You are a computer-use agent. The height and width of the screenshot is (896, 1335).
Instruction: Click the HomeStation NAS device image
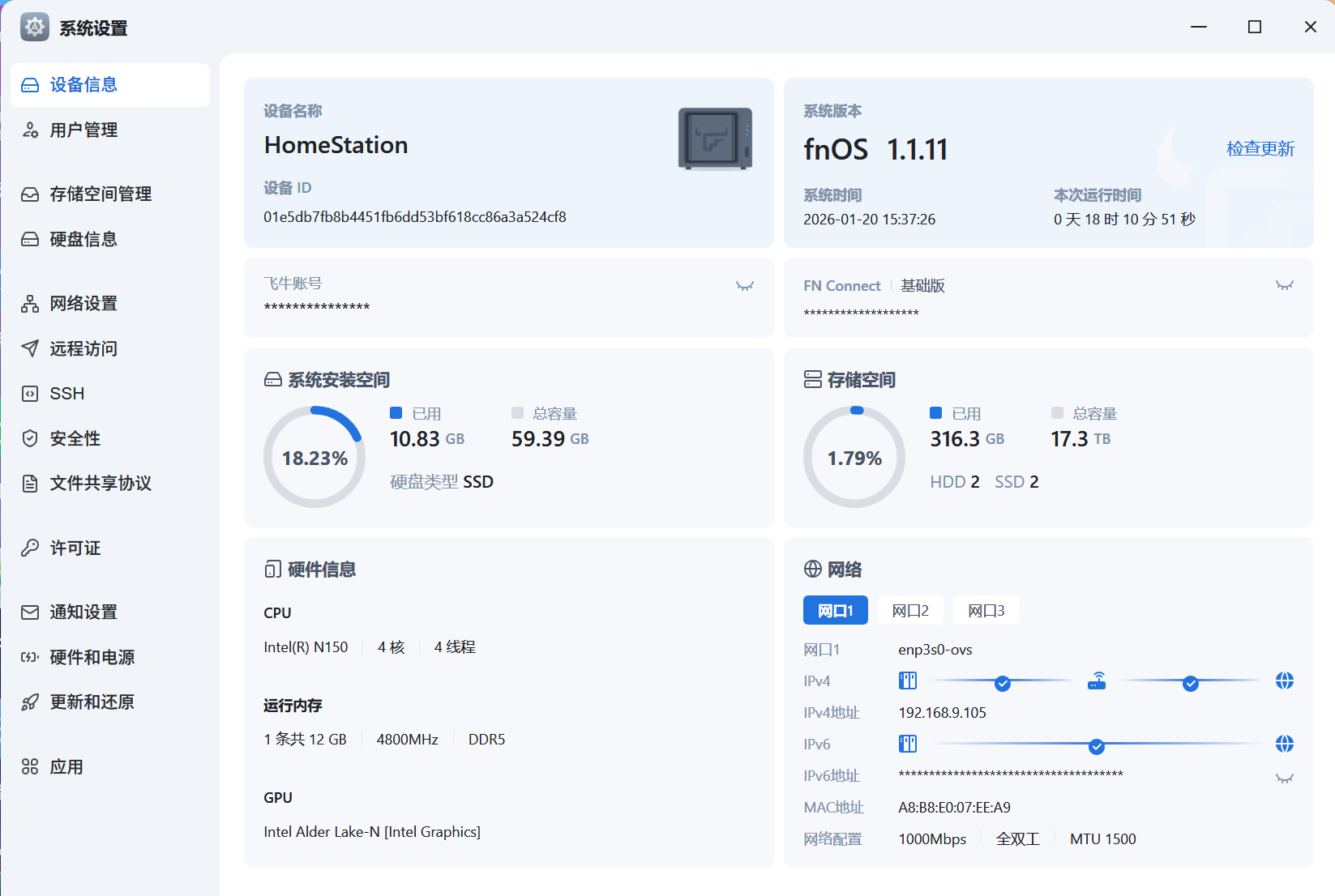pos(715,139)
